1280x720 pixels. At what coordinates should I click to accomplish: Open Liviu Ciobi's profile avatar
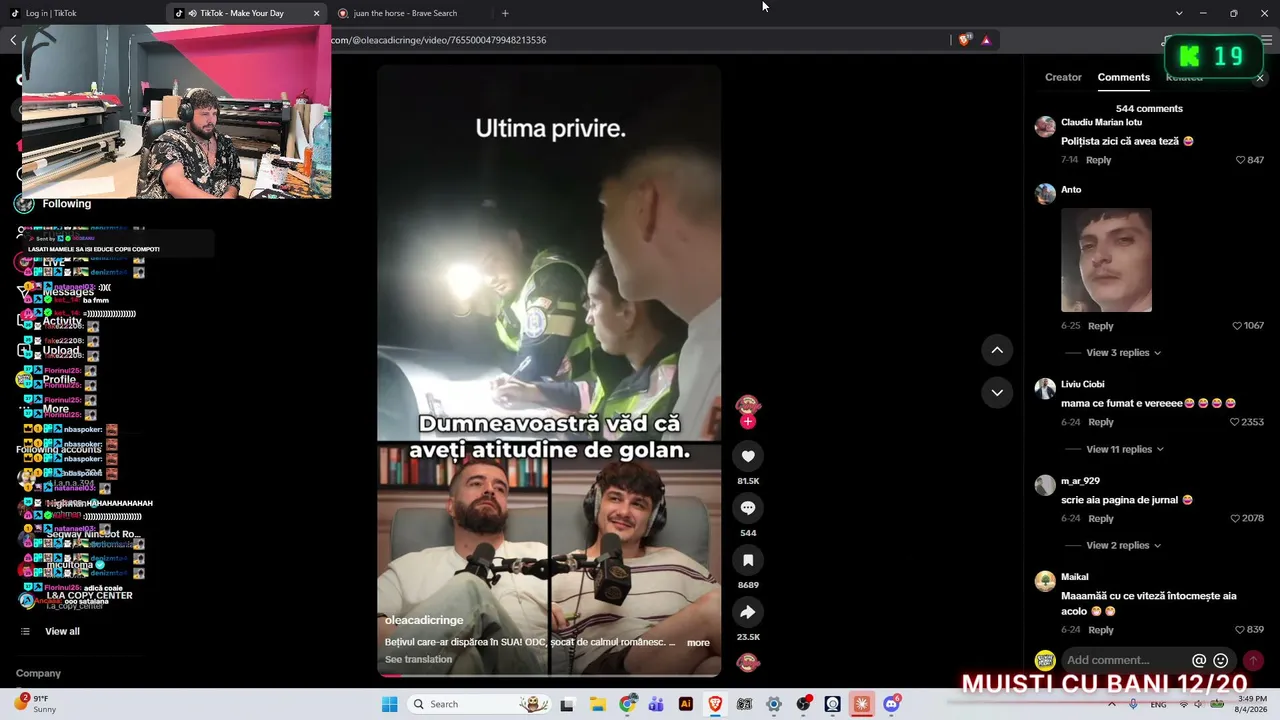click(x=1045, y=388)
